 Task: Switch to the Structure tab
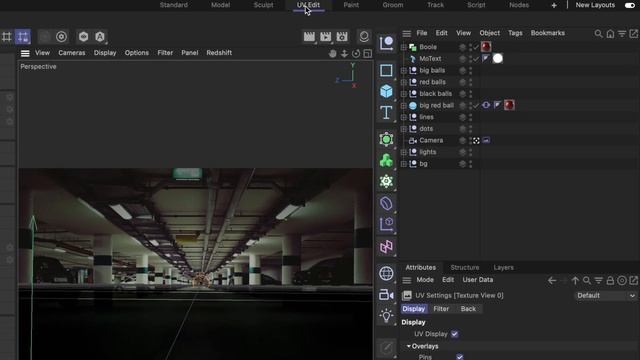point(464,267)
